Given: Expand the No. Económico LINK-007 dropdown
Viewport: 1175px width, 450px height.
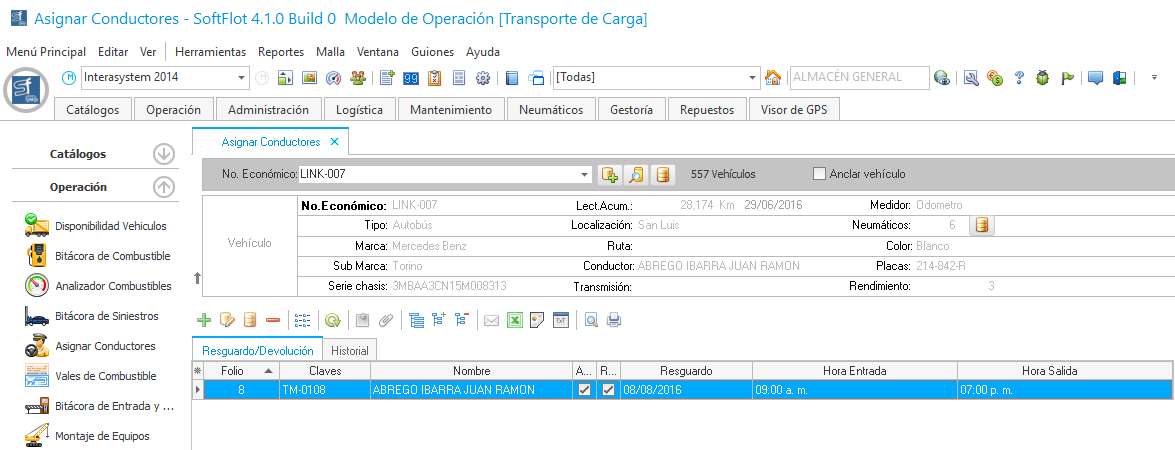Looking at the screenshot, I should point(585,175).
